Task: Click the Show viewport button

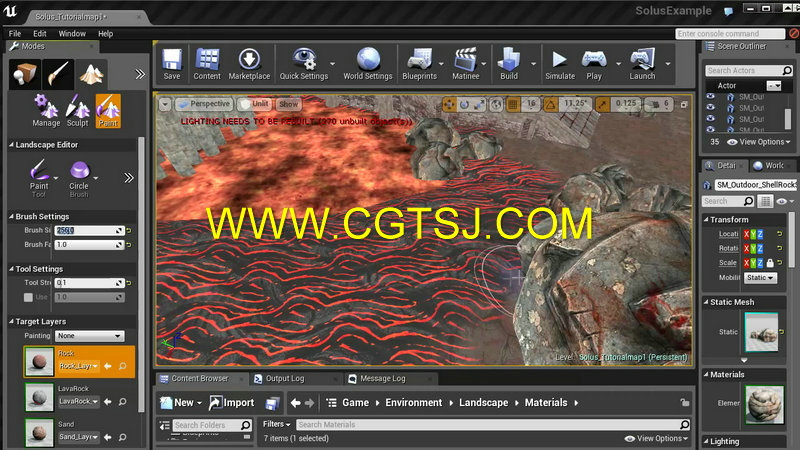Action: 288,104
